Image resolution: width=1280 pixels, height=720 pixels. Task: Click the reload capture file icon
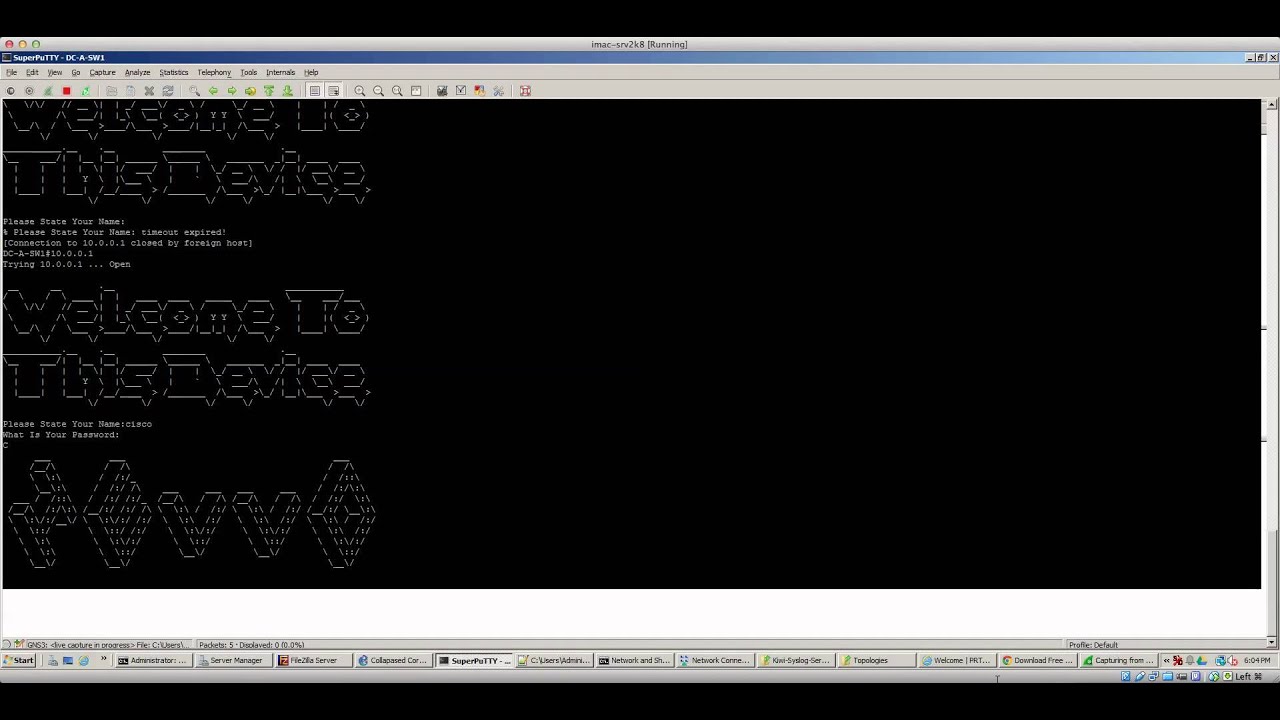pyautogui.click(x=168, y=91)
